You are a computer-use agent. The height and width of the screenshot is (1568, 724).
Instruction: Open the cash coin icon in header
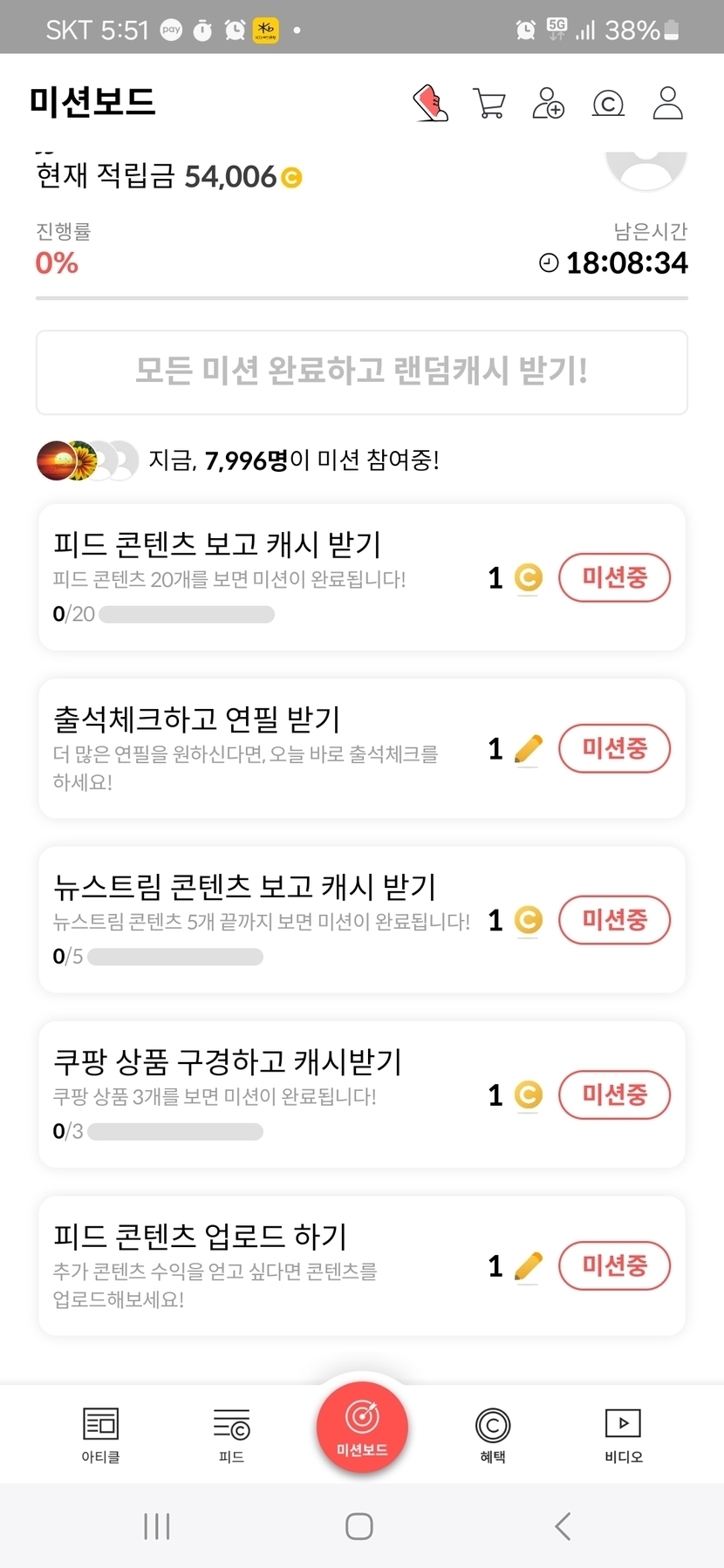click(x=608, y=104)
